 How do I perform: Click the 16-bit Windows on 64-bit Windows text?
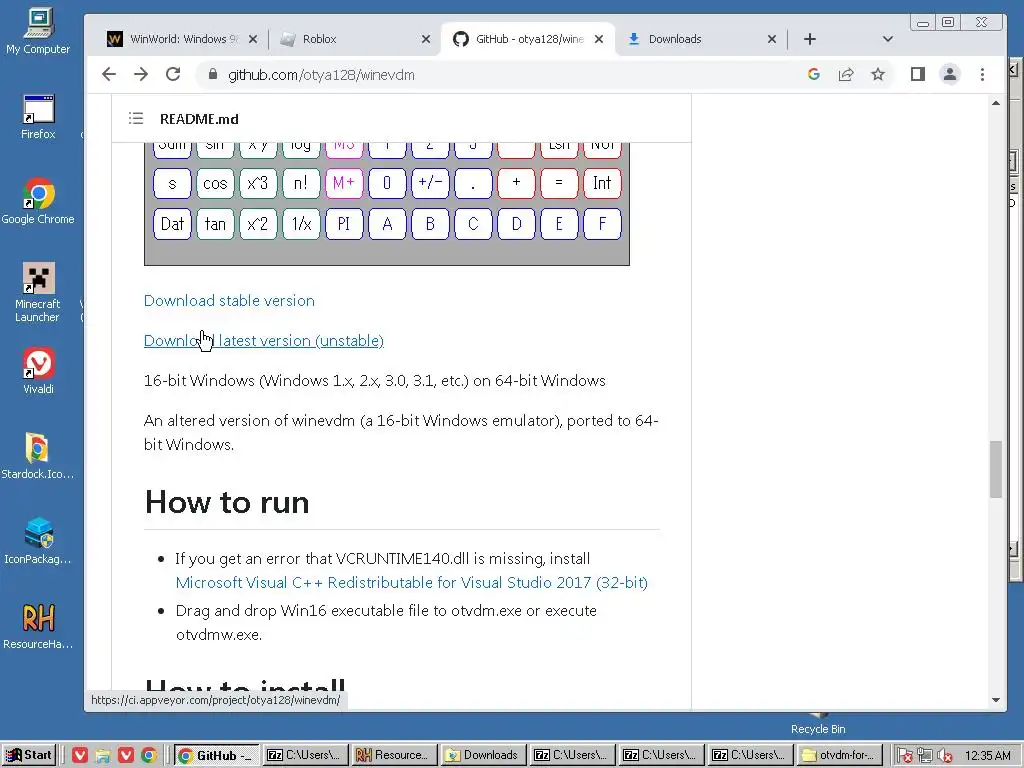click(374, 381)
